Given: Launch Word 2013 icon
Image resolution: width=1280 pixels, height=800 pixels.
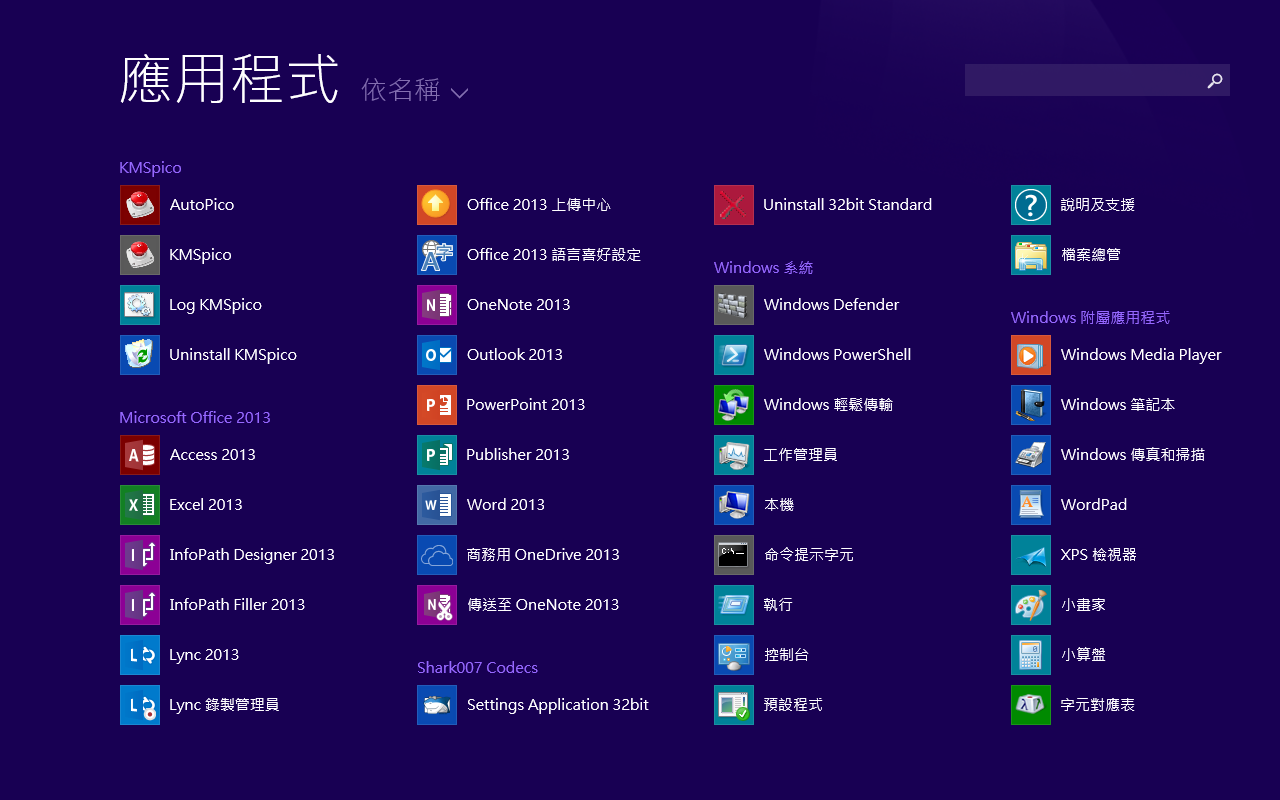Looking at the screenshot, I should pyautogui.click(x=437, y=505).
